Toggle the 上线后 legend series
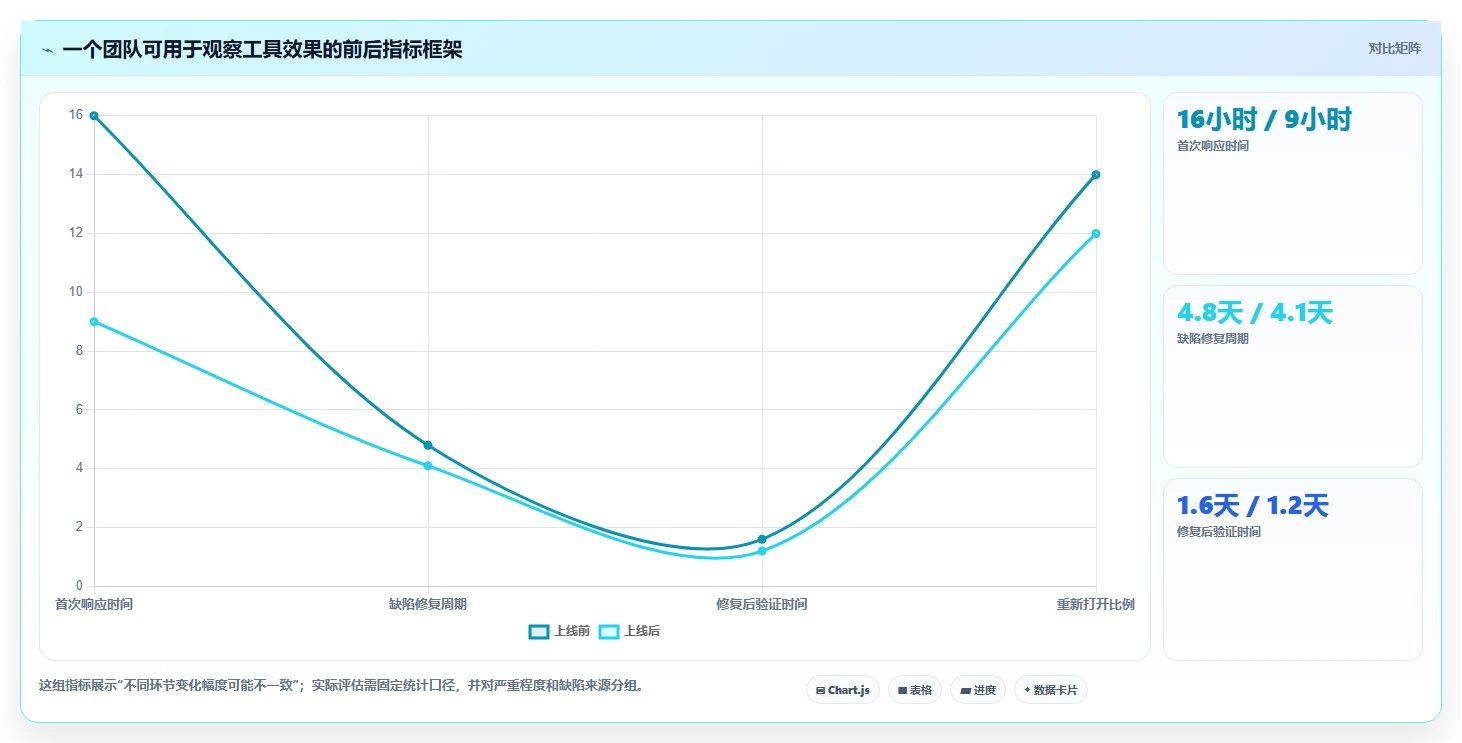This screenshot has height=743, width=1462. pyautogui.click(x=629, y=631)
